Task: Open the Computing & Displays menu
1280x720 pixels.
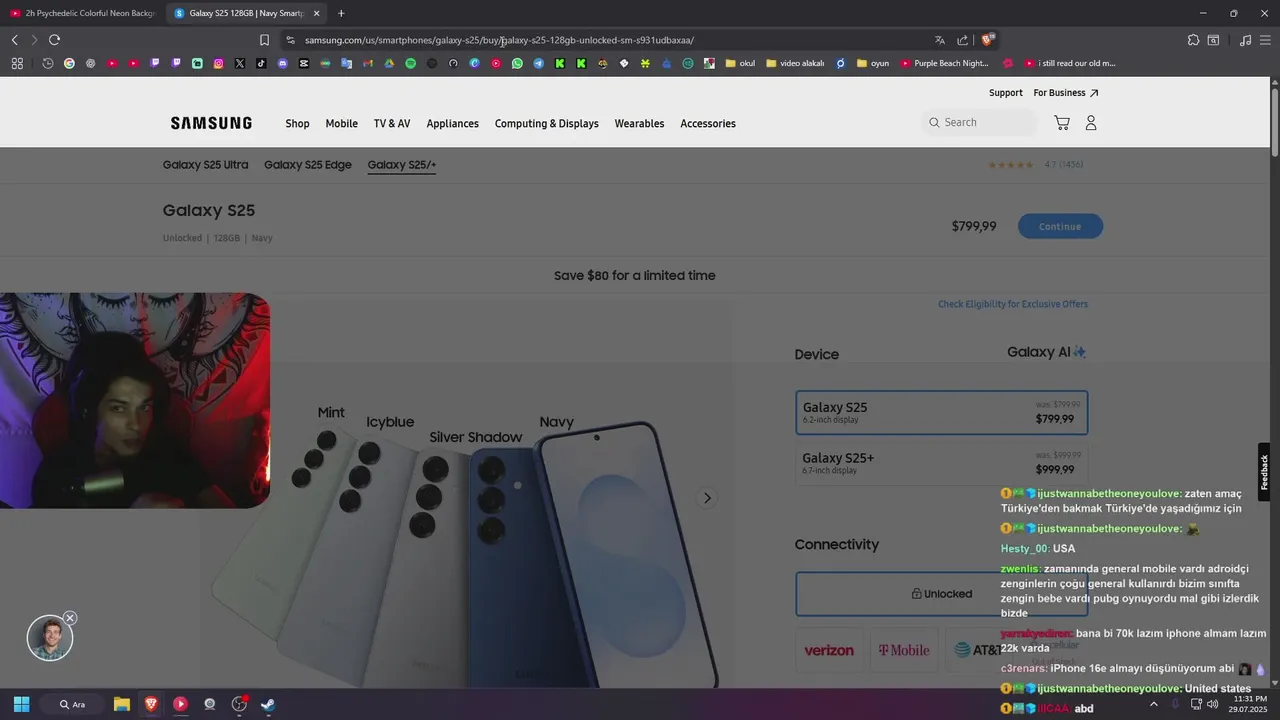Action: tap(546, 124)
